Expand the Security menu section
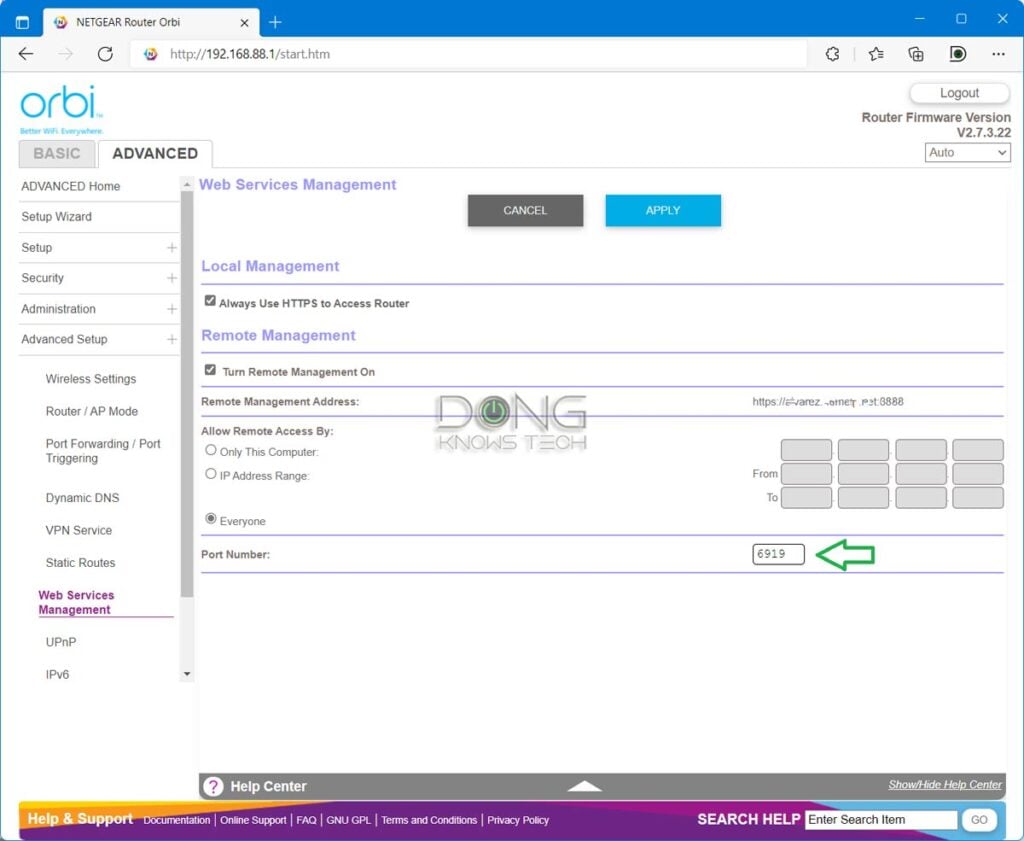The width and height of the screenshot is (1024, 841). tap(172, 278)
